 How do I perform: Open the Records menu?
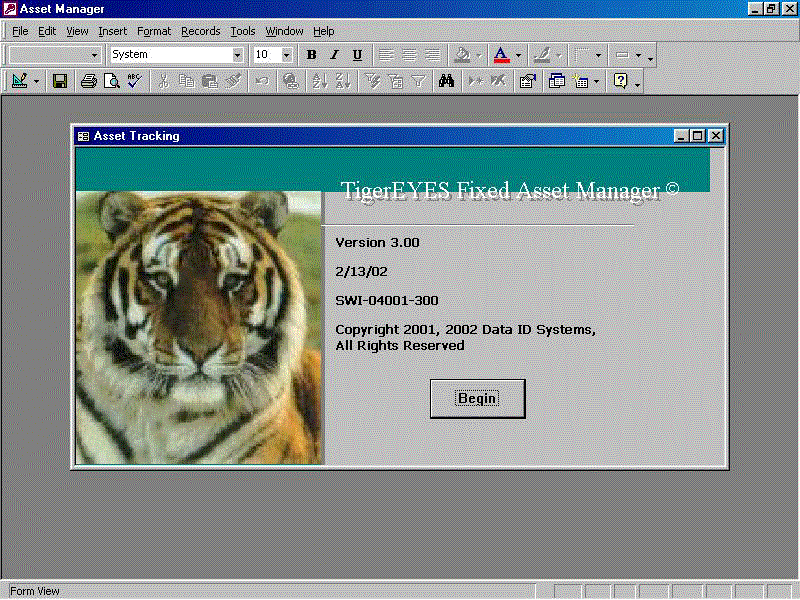[x=200, y=31]
